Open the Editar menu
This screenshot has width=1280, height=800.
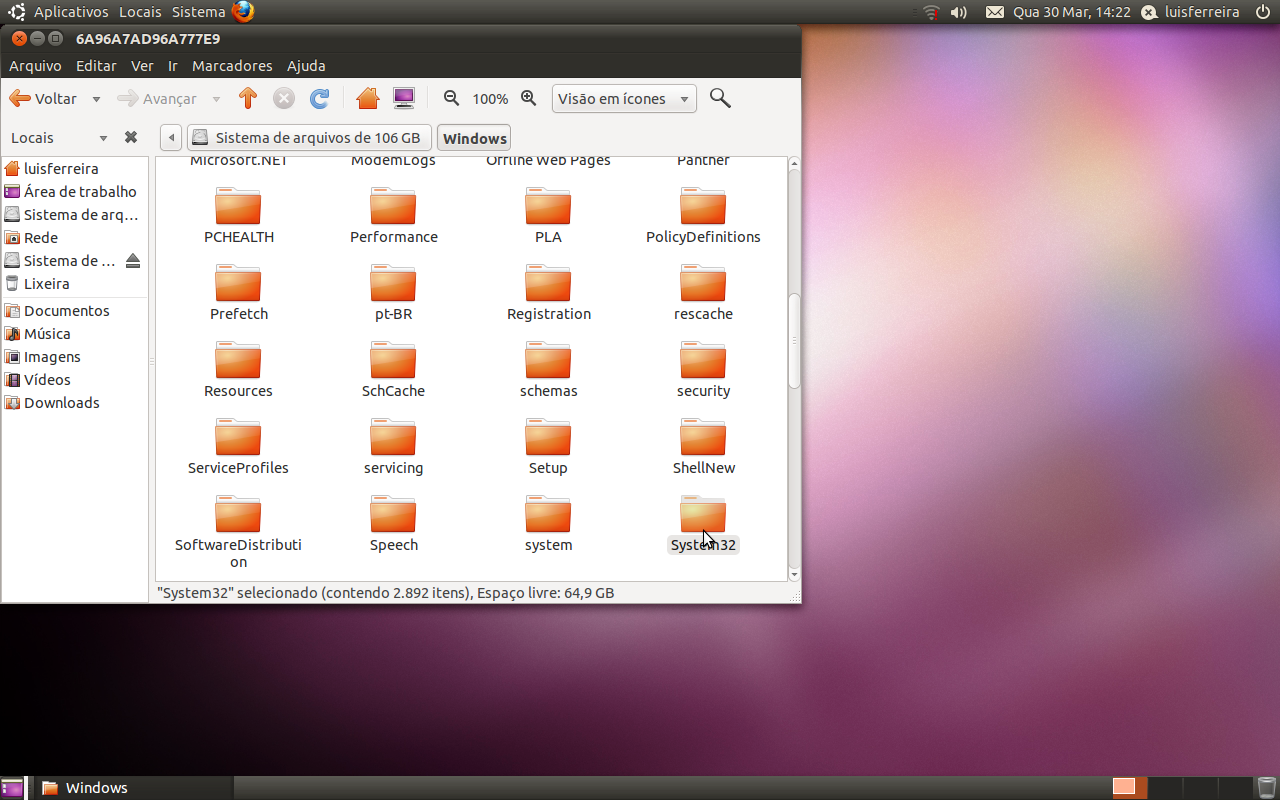(x=96, y=66)
